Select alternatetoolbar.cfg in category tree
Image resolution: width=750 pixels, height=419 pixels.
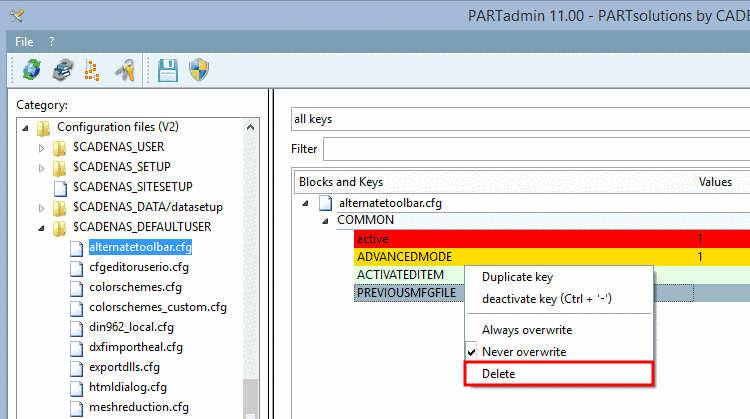point(140,247)
